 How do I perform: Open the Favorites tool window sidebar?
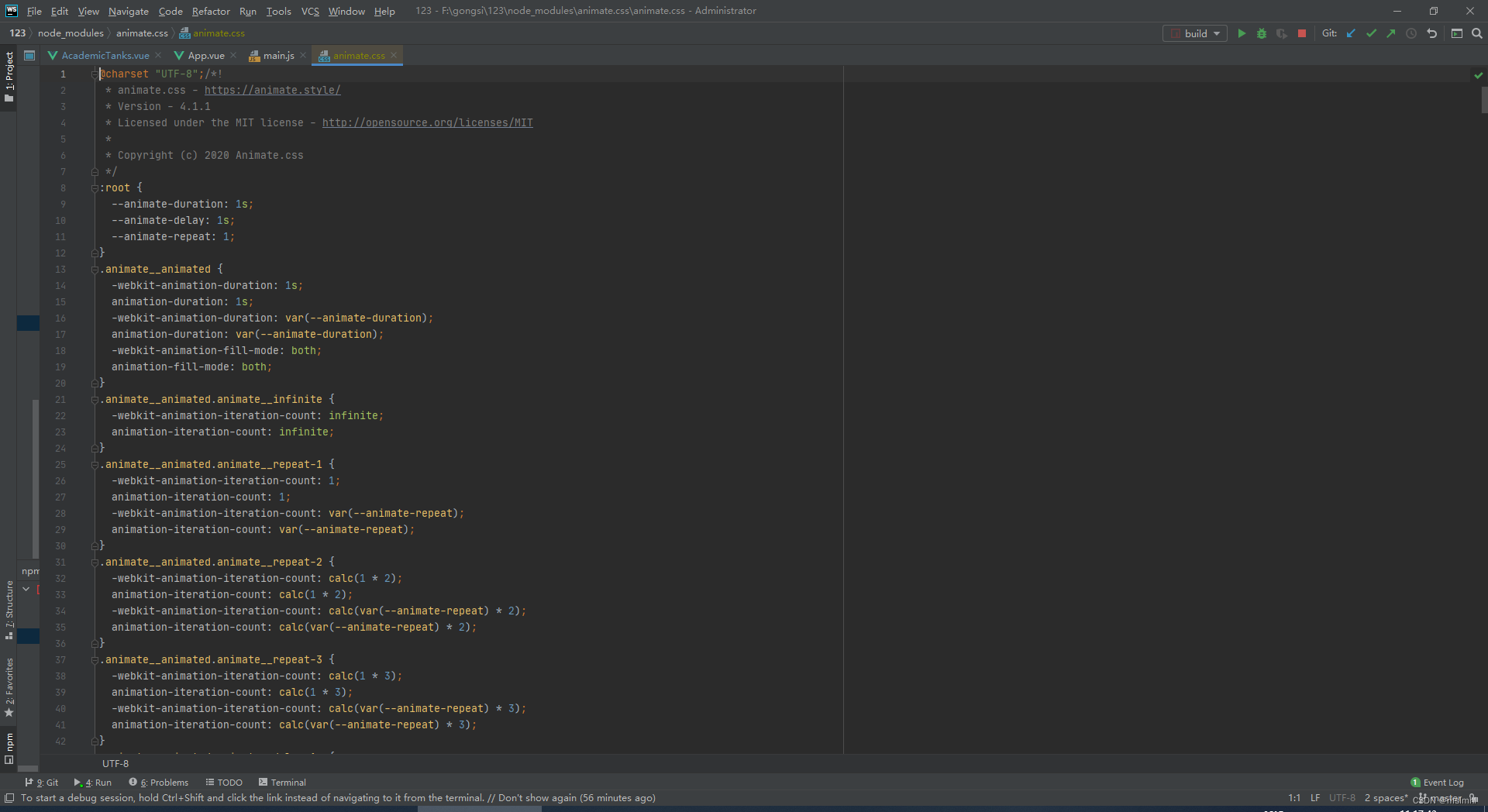(x=9, y=687)
